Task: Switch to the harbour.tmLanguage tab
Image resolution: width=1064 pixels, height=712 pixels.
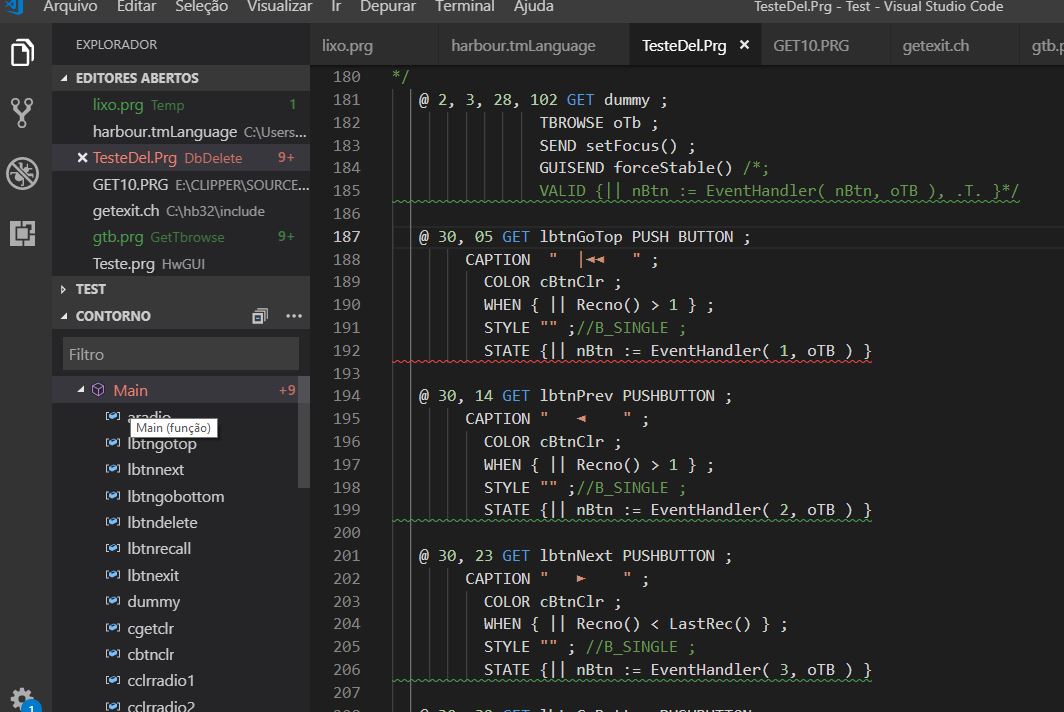Action: coord(523,46)
